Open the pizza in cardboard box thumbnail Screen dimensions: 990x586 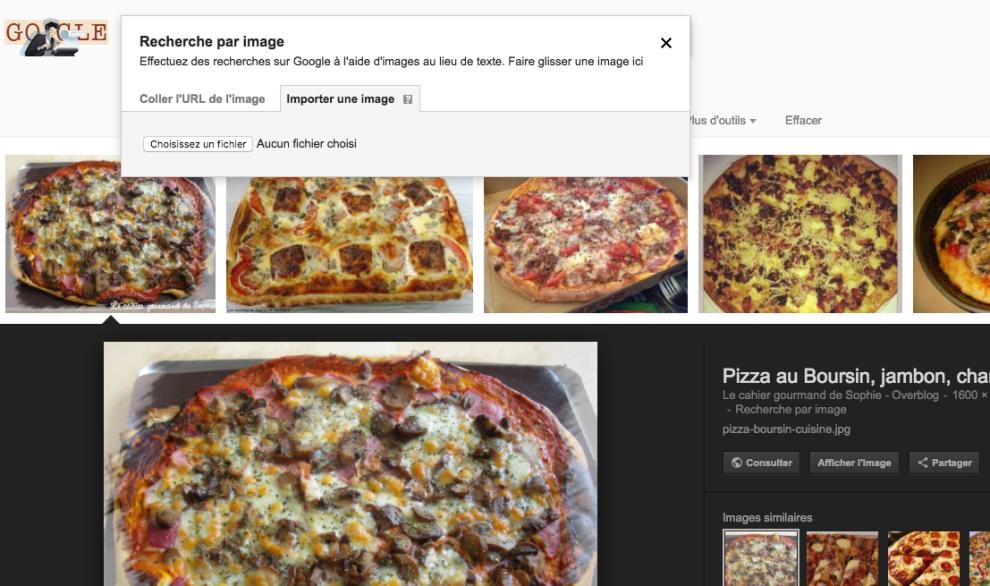pos(585,244)
